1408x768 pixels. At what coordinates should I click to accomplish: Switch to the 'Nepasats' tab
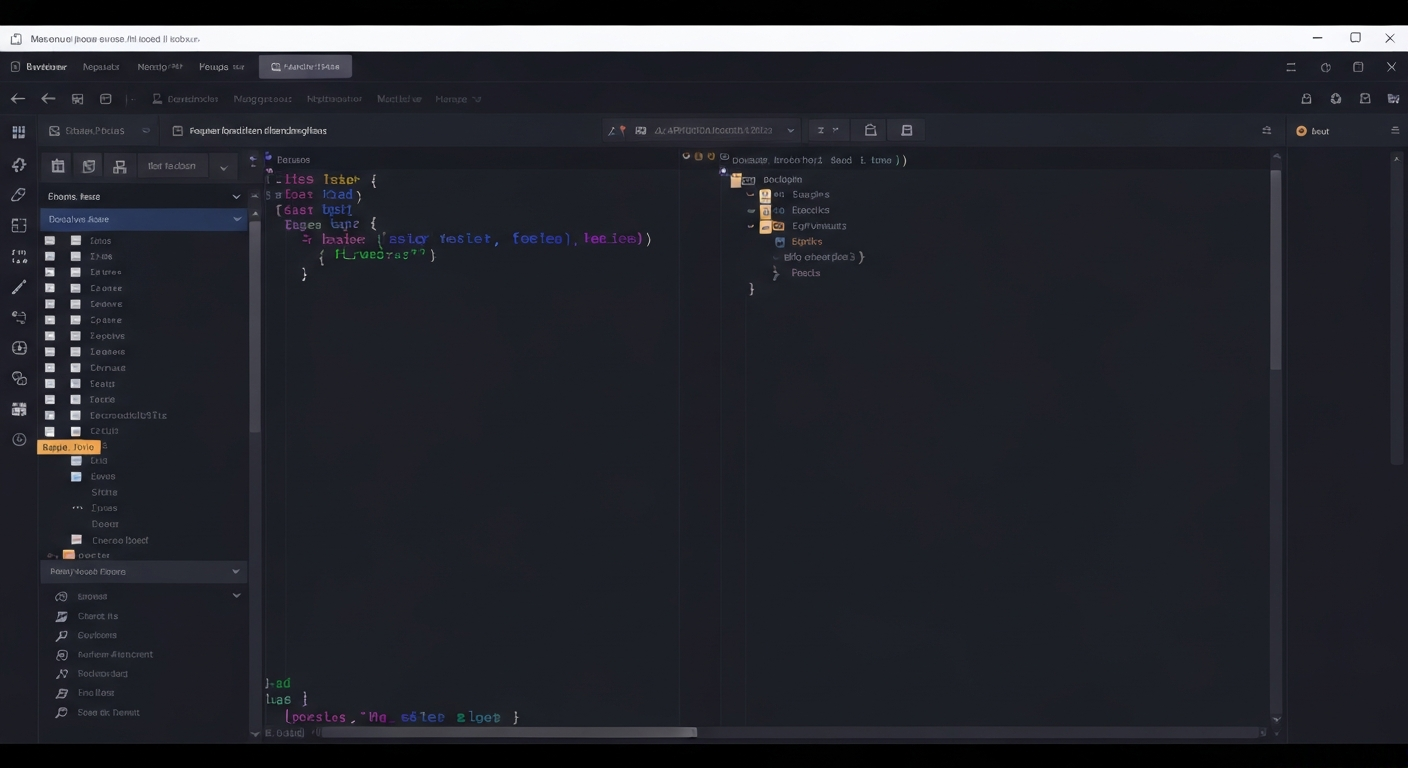click(101, 67)
